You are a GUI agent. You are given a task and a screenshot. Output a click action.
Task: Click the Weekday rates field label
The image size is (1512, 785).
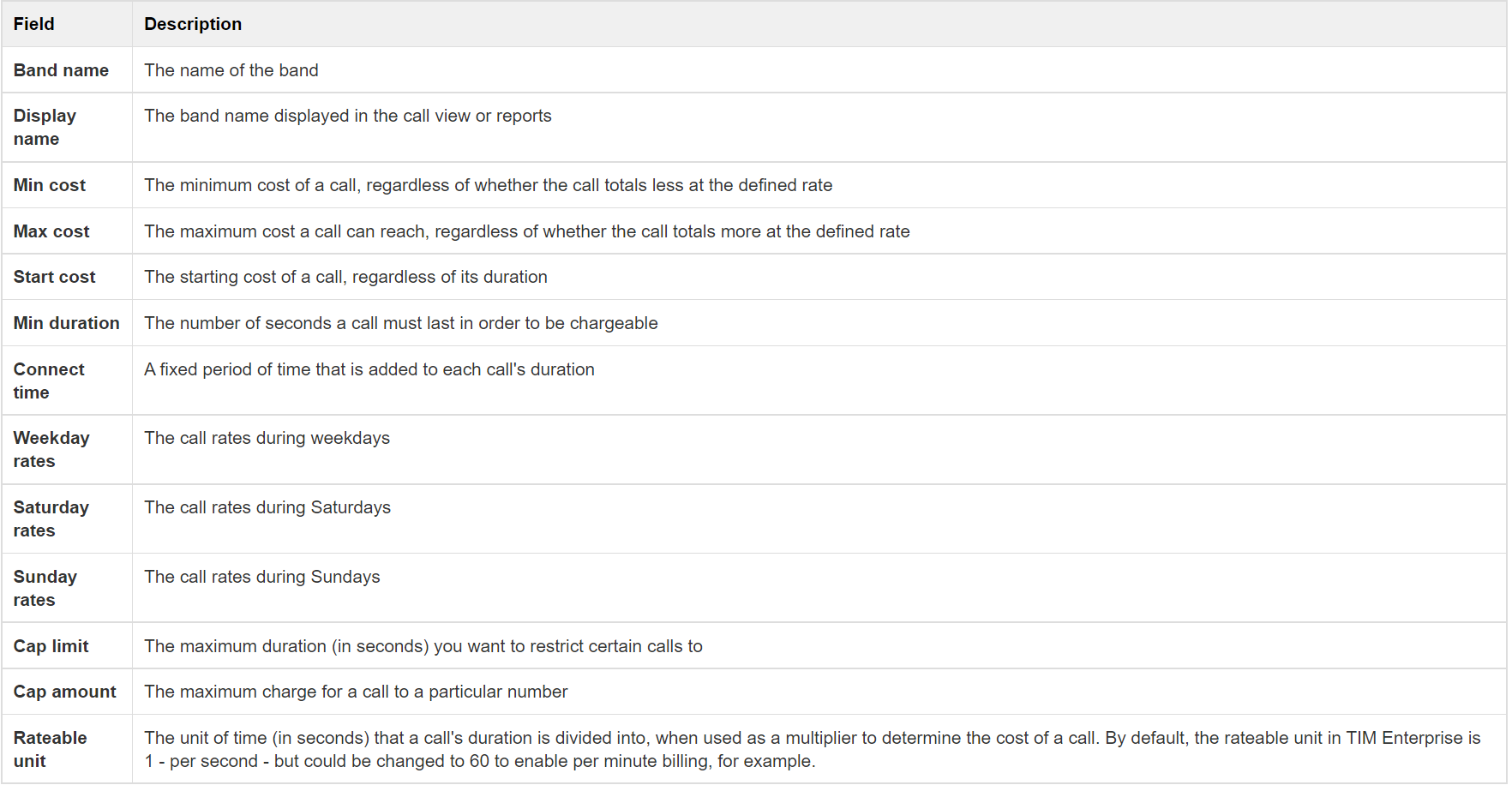point(51,449)
